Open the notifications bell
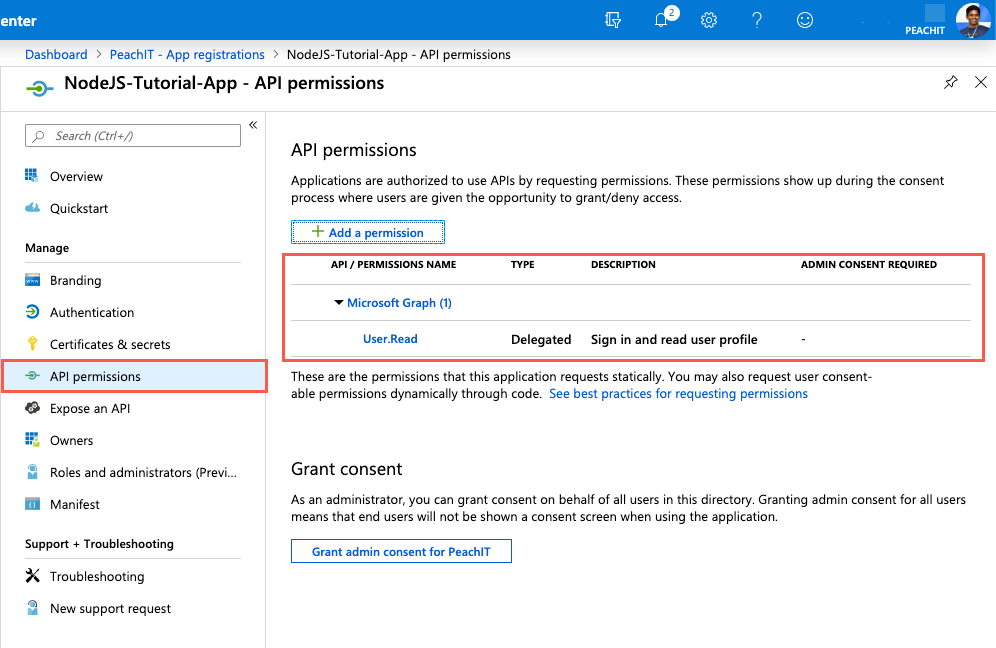Viewport: 996px width, 648px height. (662, 19)
